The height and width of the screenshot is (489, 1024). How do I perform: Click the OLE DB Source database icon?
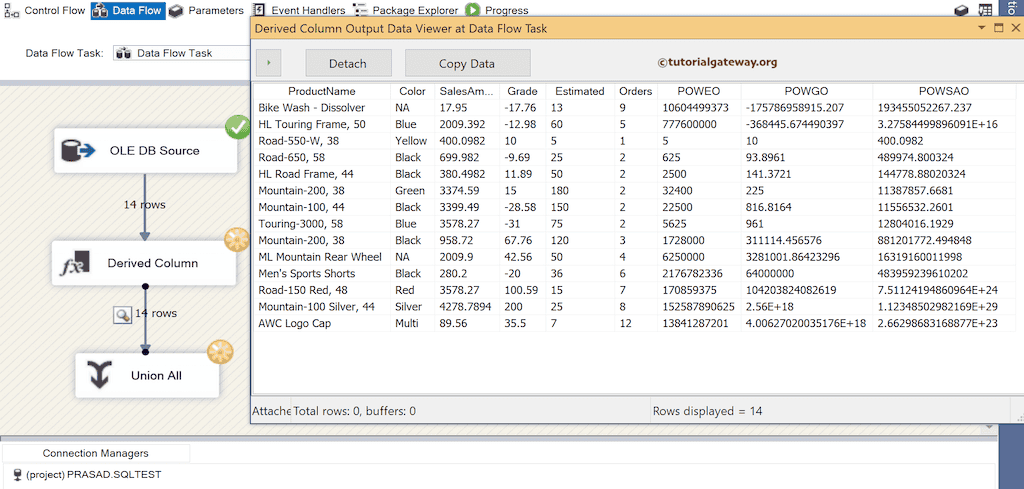pyautogui.click(x=78, y=151)
